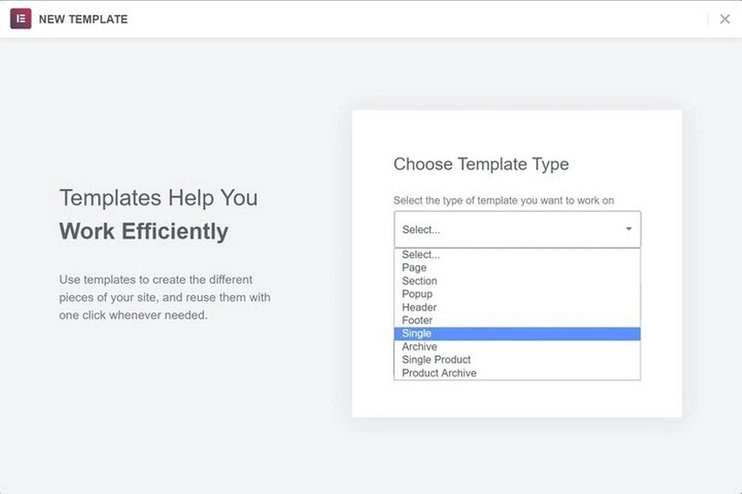
Task: Click the dropdown arrow in select field
Action: pos(629,229)
